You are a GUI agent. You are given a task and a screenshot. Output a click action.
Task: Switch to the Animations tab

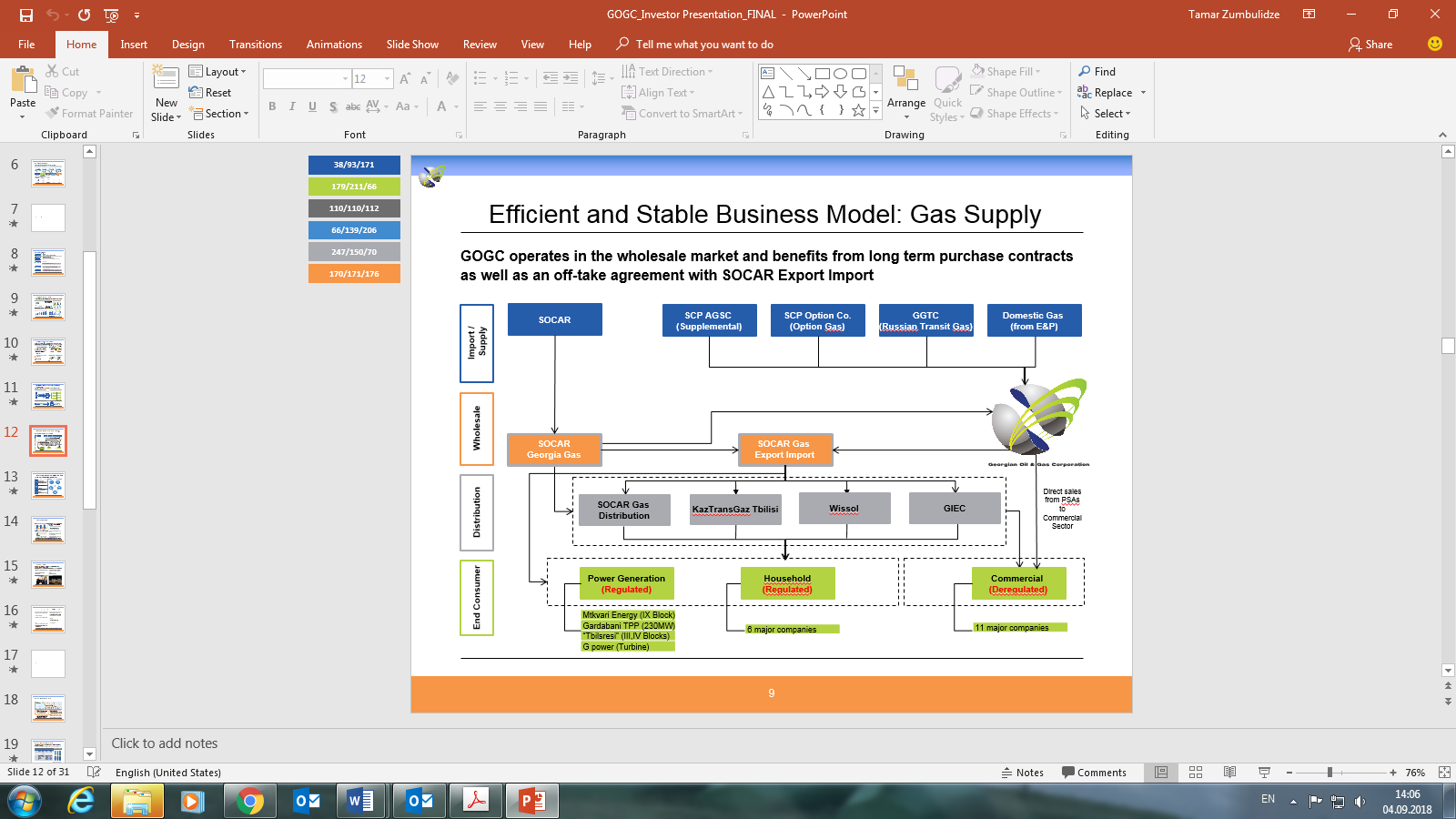[334, 45]
